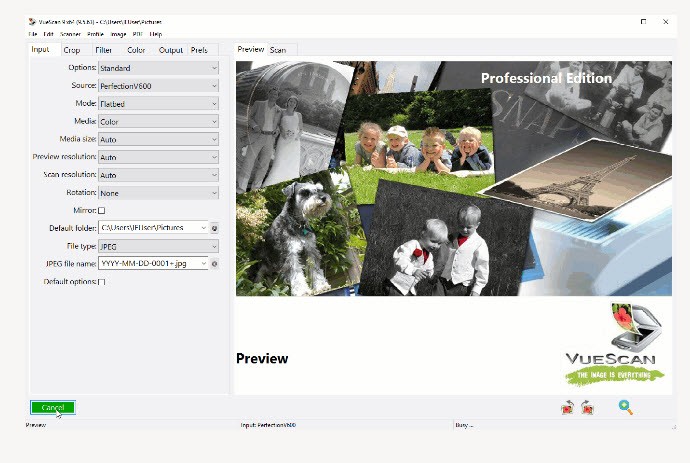
Task: Toggle the Mirror checkbox
Action: pyautogui.click(x=102, y=210)
